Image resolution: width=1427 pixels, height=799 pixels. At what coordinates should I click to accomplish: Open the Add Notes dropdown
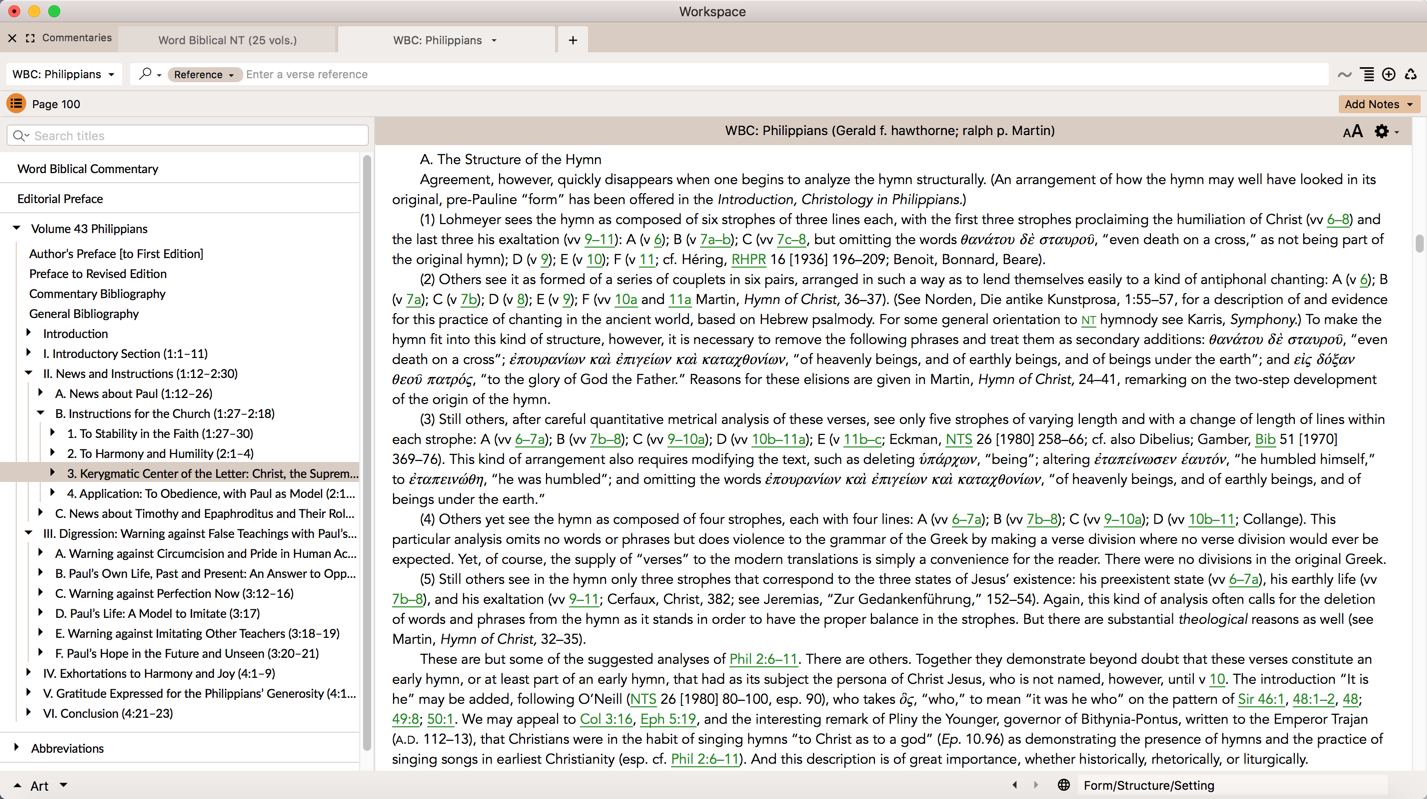pyautogui.click(x=1379, y=104)
